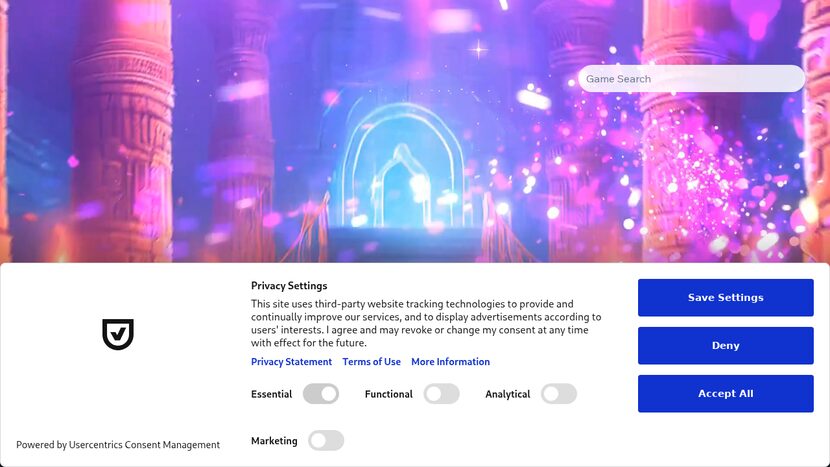Focus the Game Search input field

tap(691, 79)
